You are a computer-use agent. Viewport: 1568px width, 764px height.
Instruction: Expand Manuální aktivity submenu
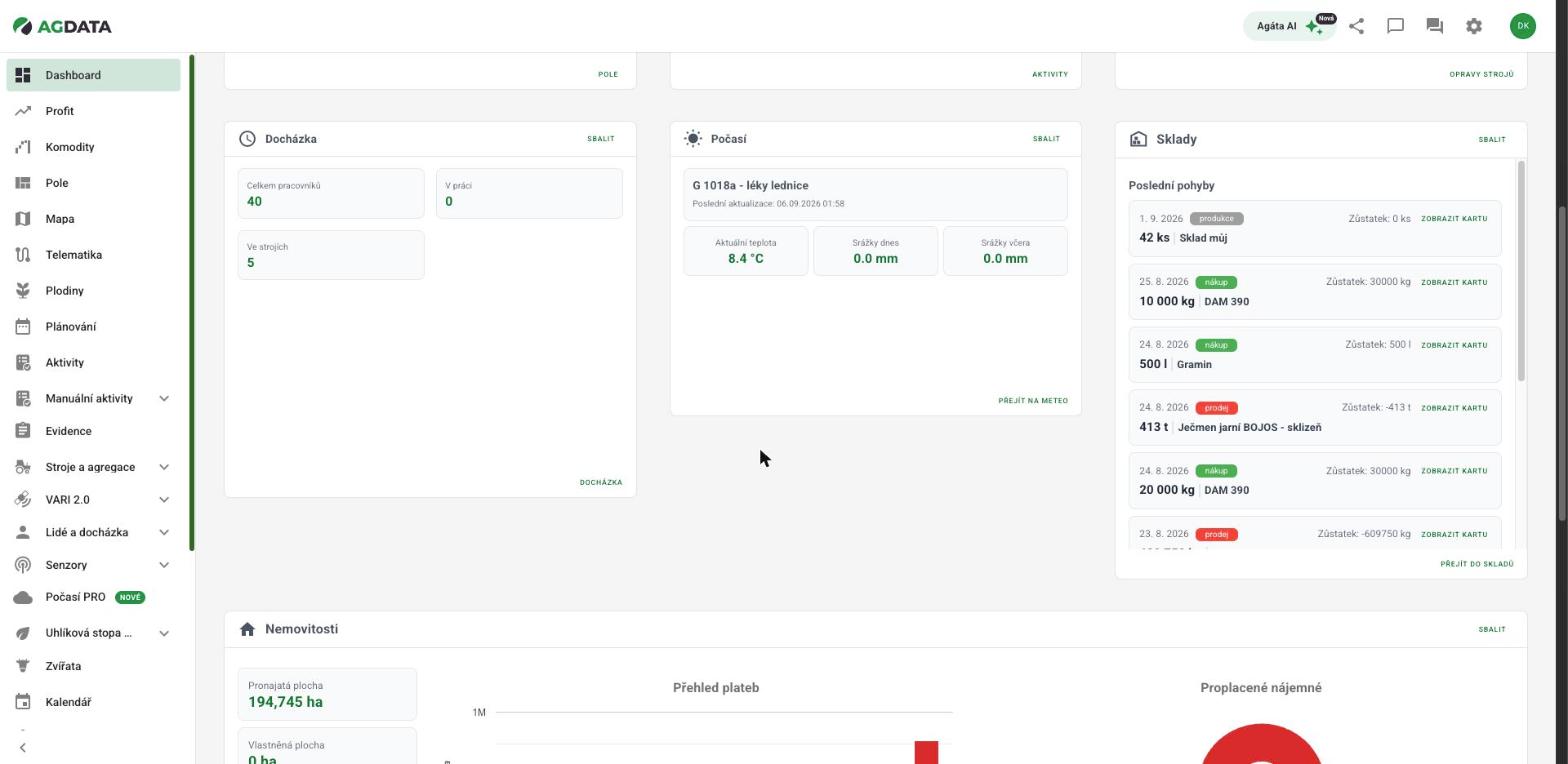164,399
